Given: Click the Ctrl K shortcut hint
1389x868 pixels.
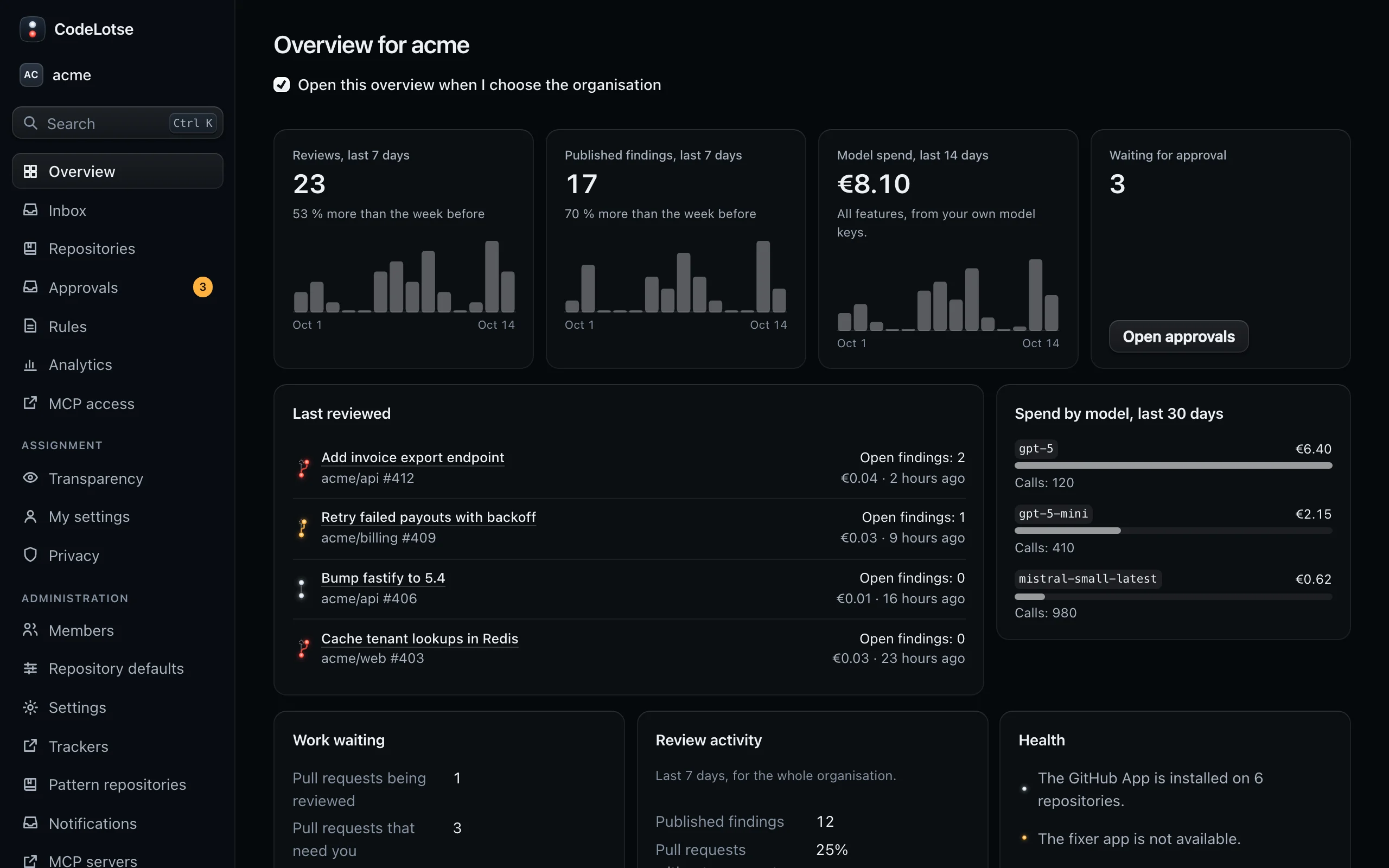Looking at the screenshot, I should tap(193, 123).
